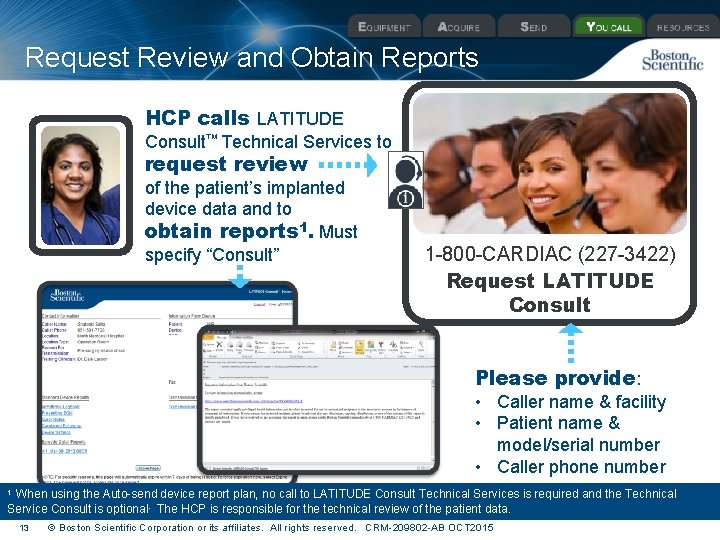Click the Logout link on the web page

pyautogui.click(x=259, y=304)
